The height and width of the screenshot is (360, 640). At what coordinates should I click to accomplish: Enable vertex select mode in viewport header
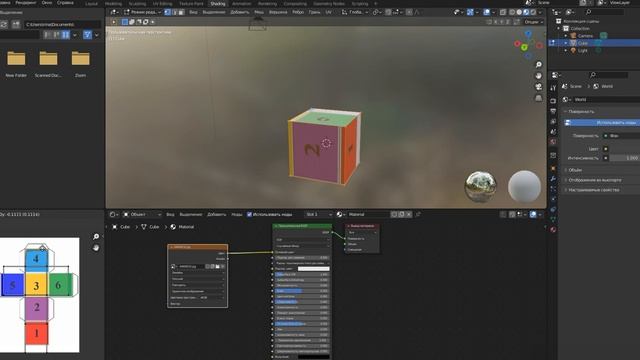pos(167,12)
